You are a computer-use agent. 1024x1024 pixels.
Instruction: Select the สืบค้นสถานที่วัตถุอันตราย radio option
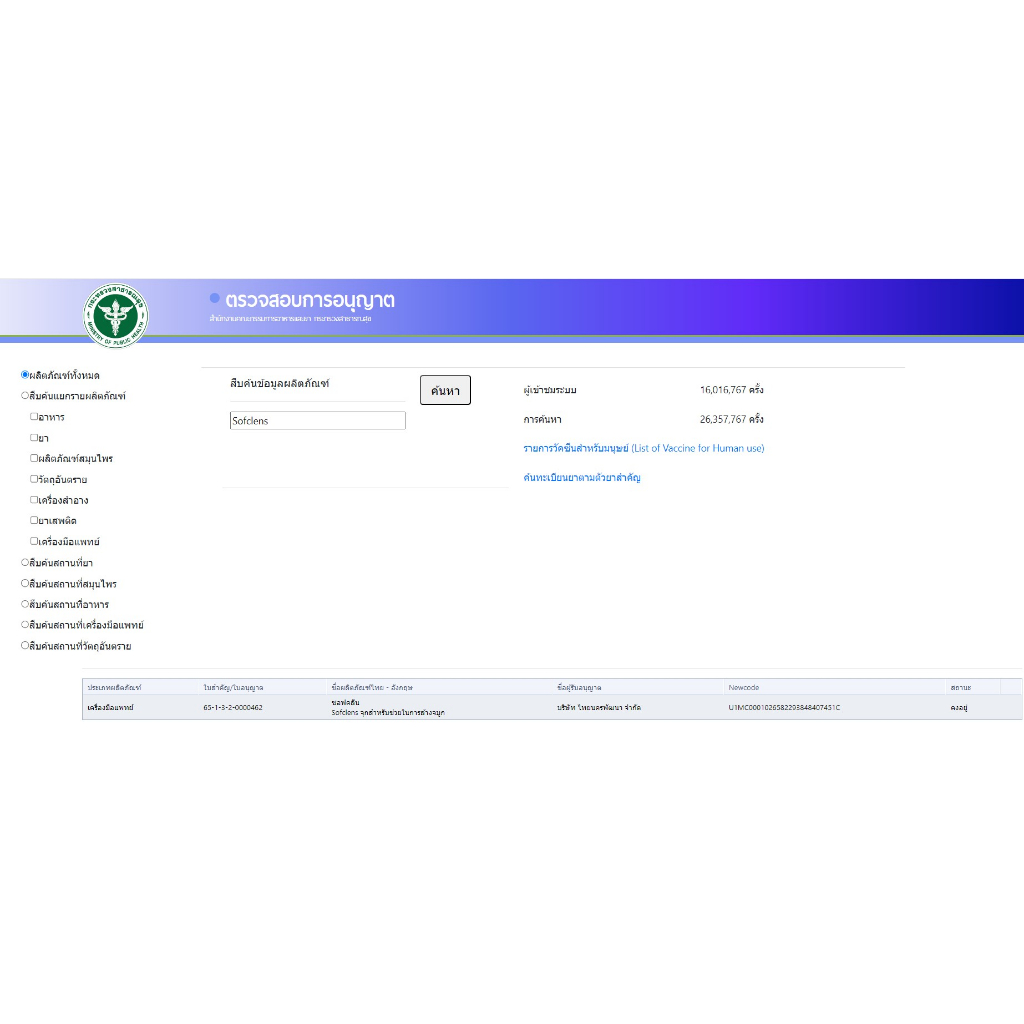coord(25,646)
